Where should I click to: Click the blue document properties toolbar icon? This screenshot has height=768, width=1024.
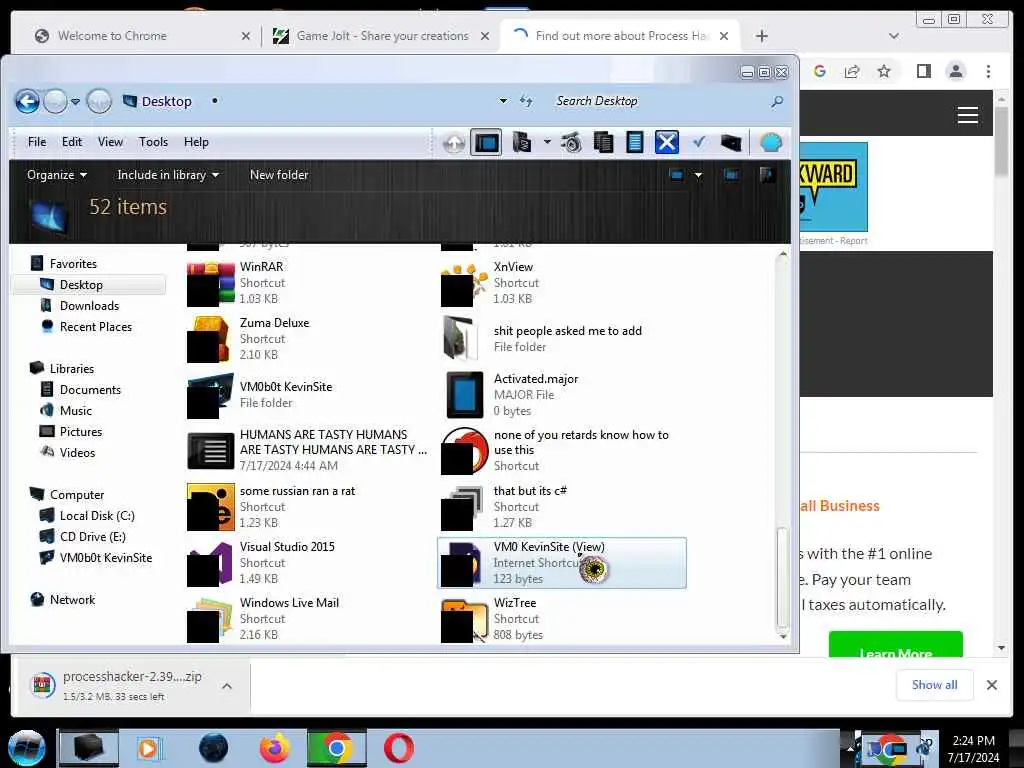(635, 142)
